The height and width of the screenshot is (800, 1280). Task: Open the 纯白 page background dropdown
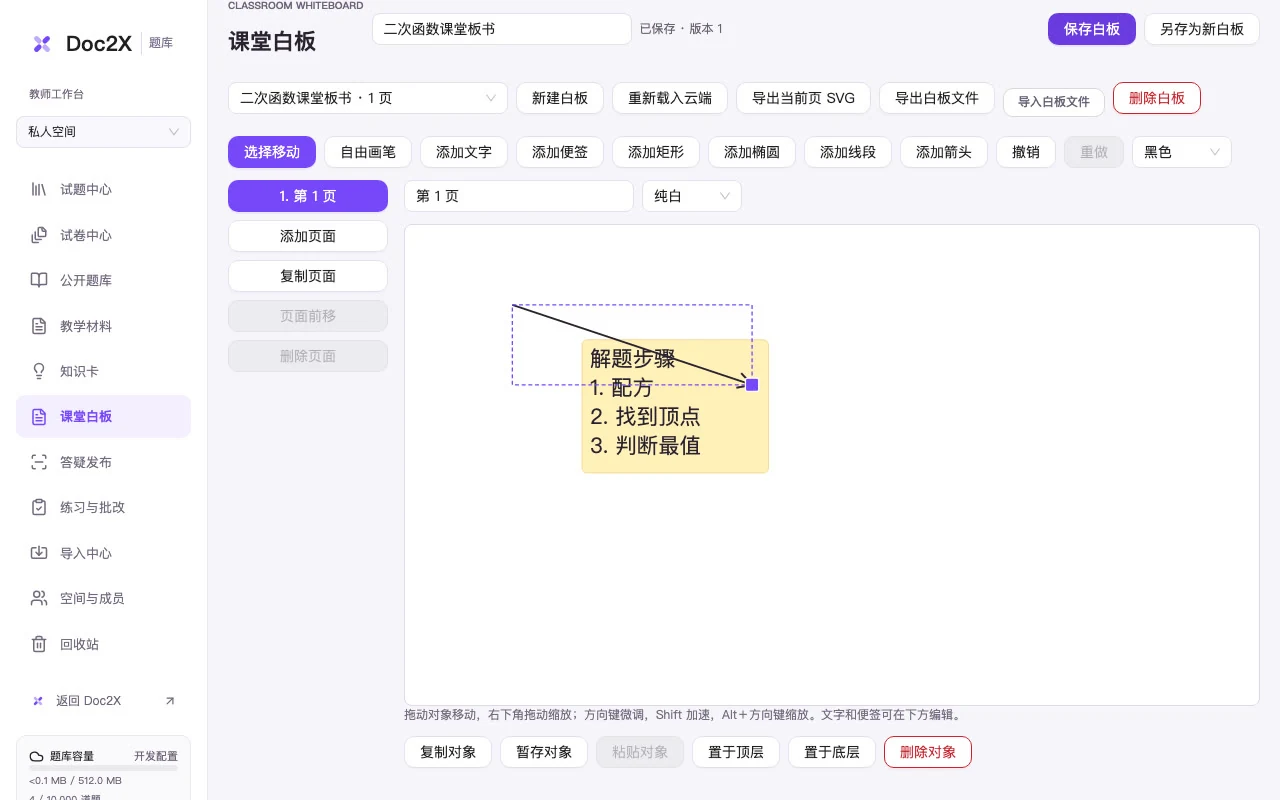(x=692, y=196)
